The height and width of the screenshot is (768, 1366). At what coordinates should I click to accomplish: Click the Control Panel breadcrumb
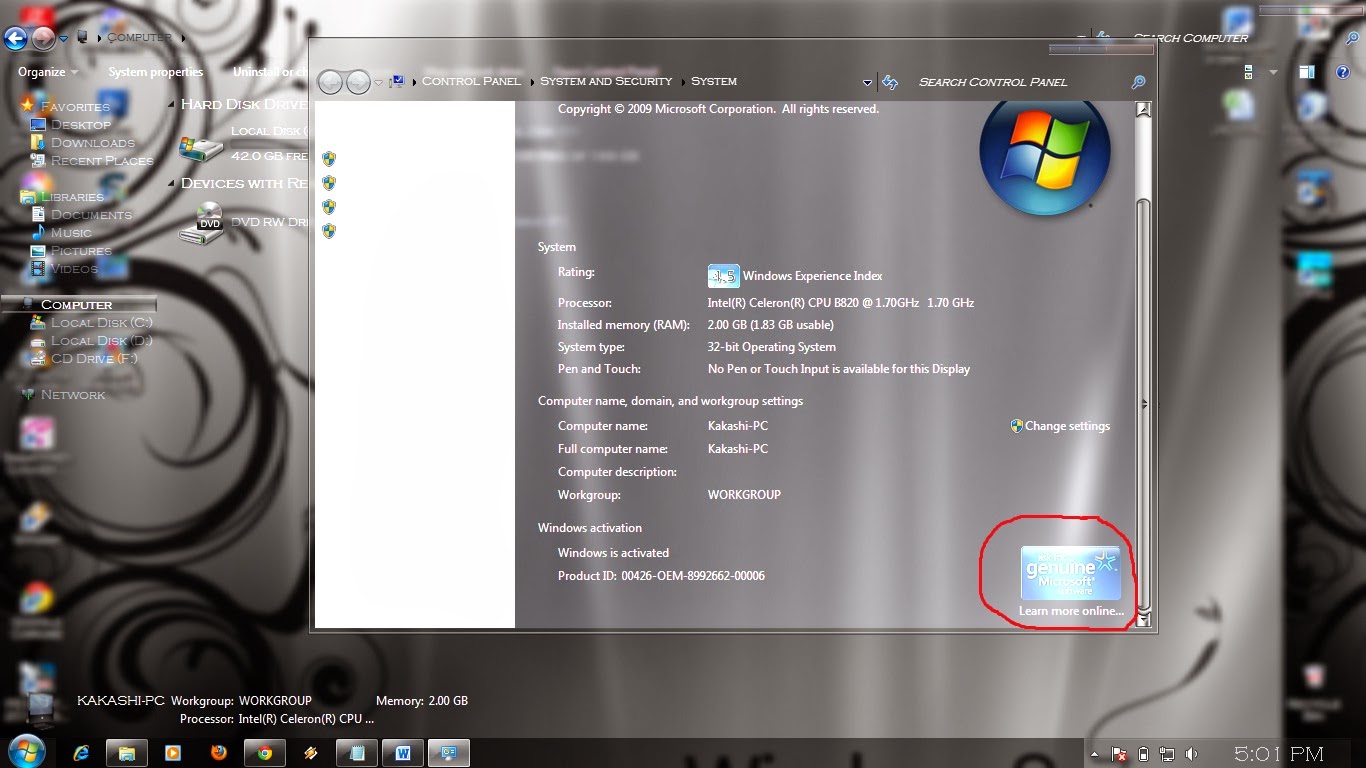coord(471,82)
